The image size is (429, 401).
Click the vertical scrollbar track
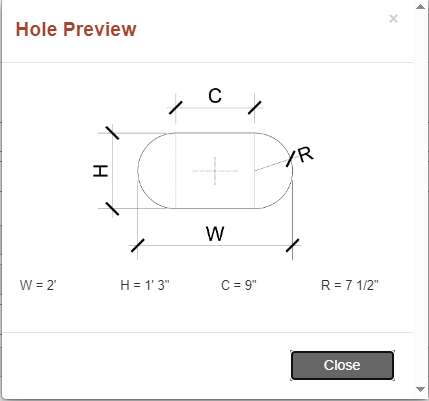pos(421,198)
